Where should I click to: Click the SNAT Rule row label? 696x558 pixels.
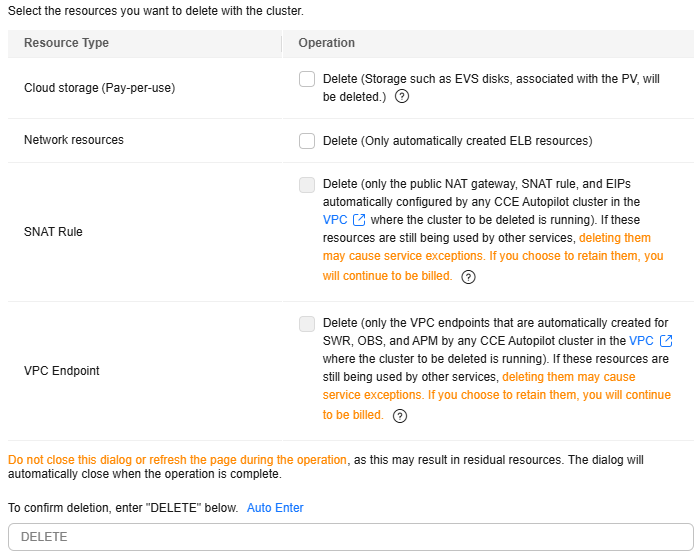[53, 231]
